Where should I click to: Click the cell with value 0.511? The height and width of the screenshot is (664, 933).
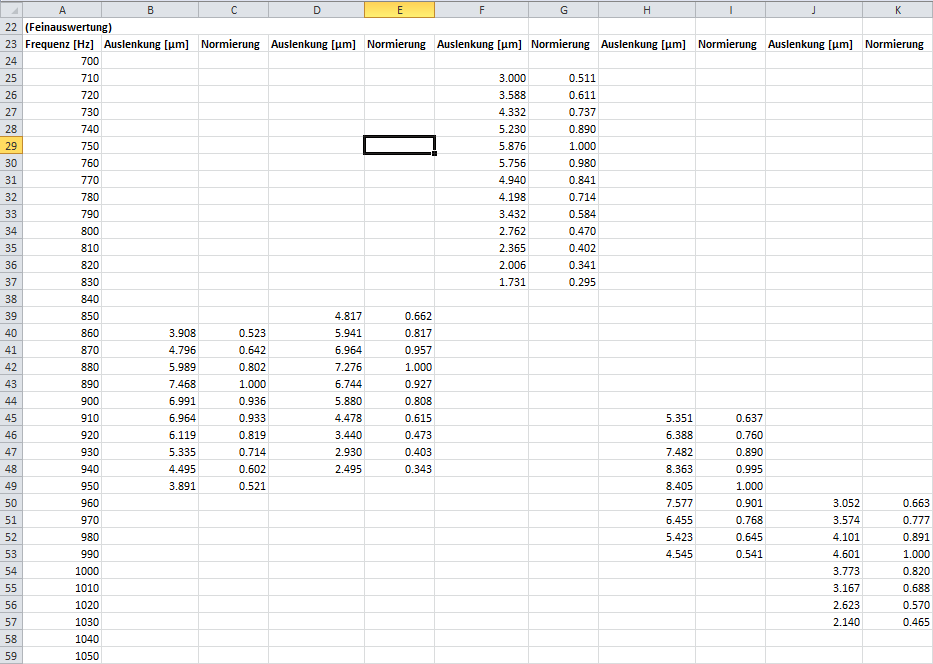click(563, 77)
